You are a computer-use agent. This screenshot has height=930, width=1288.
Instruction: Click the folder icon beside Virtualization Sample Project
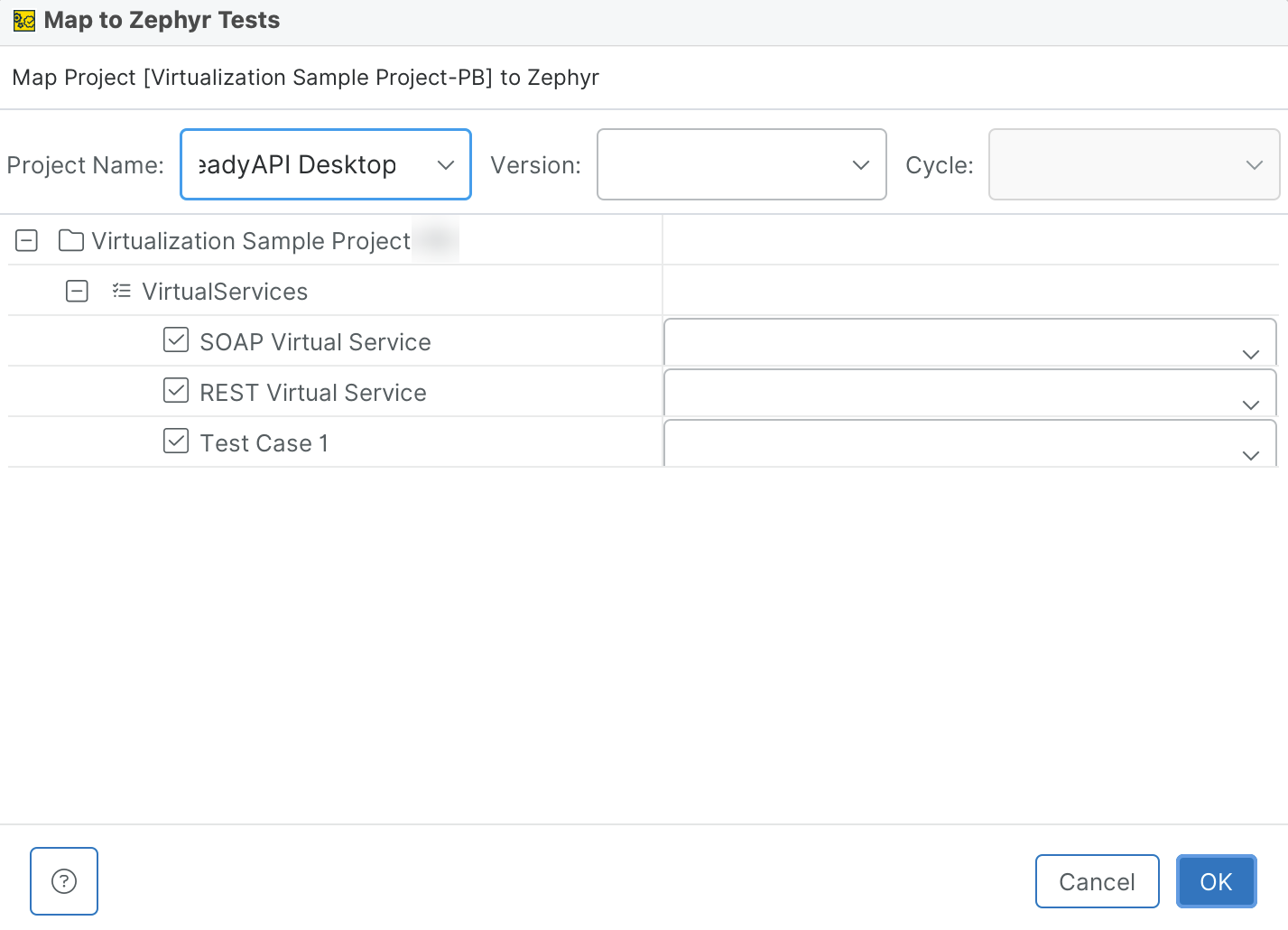71,241
